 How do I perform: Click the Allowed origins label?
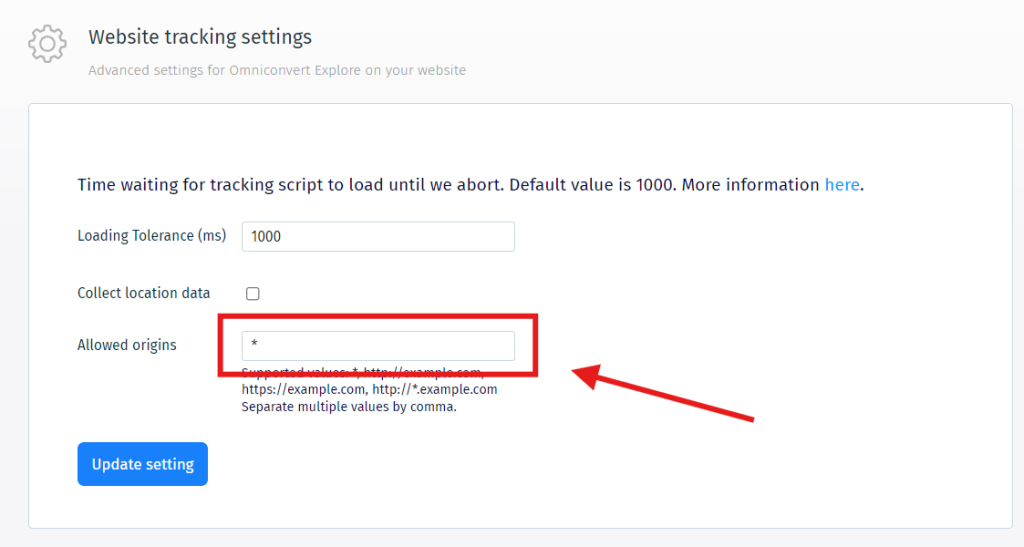tap(126, 345)
